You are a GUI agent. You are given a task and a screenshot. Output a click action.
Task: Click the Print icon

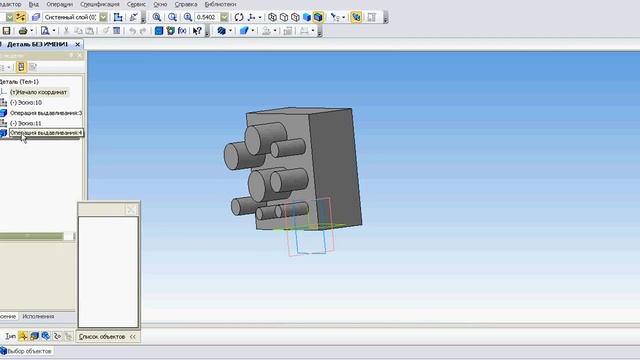pos(23,31)
